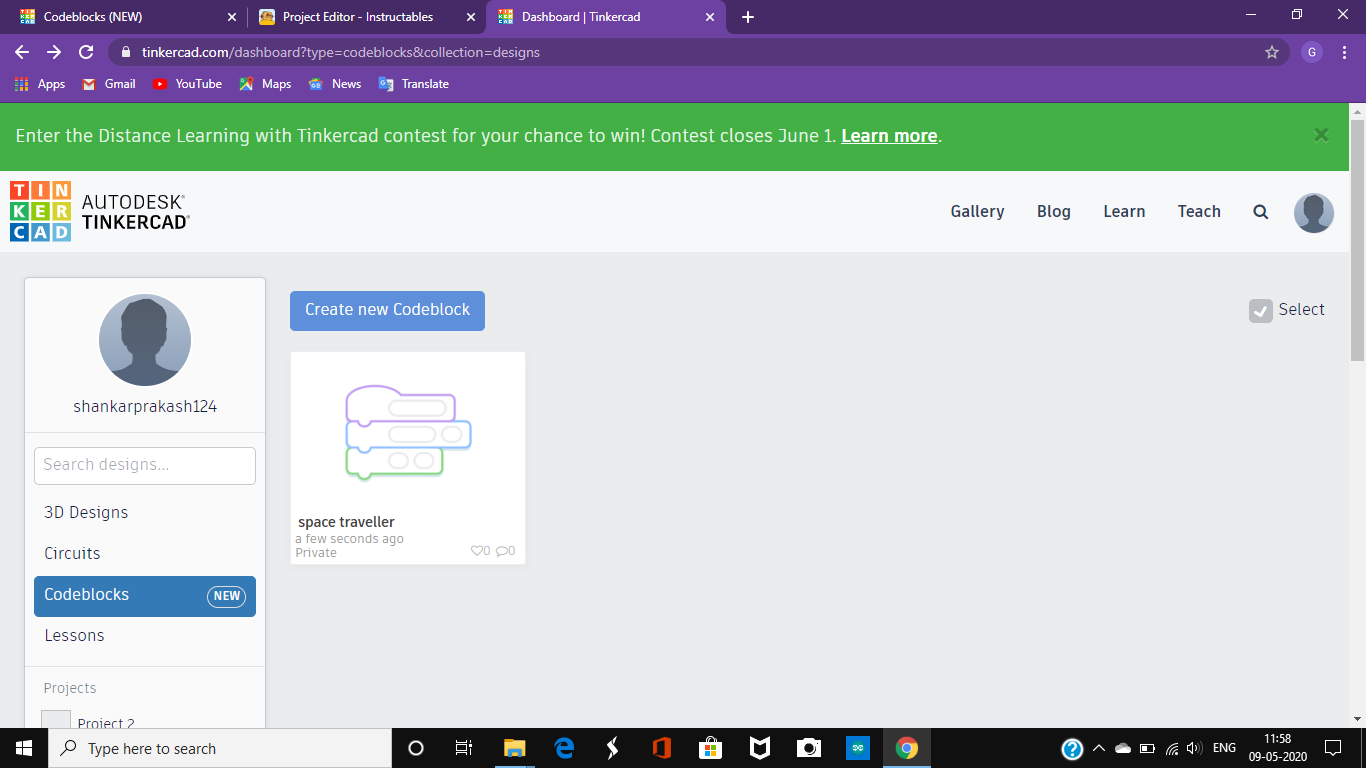Dismiss the green contest banner
Viewport: 1366px width, 768px height.
click(1321, 135)
